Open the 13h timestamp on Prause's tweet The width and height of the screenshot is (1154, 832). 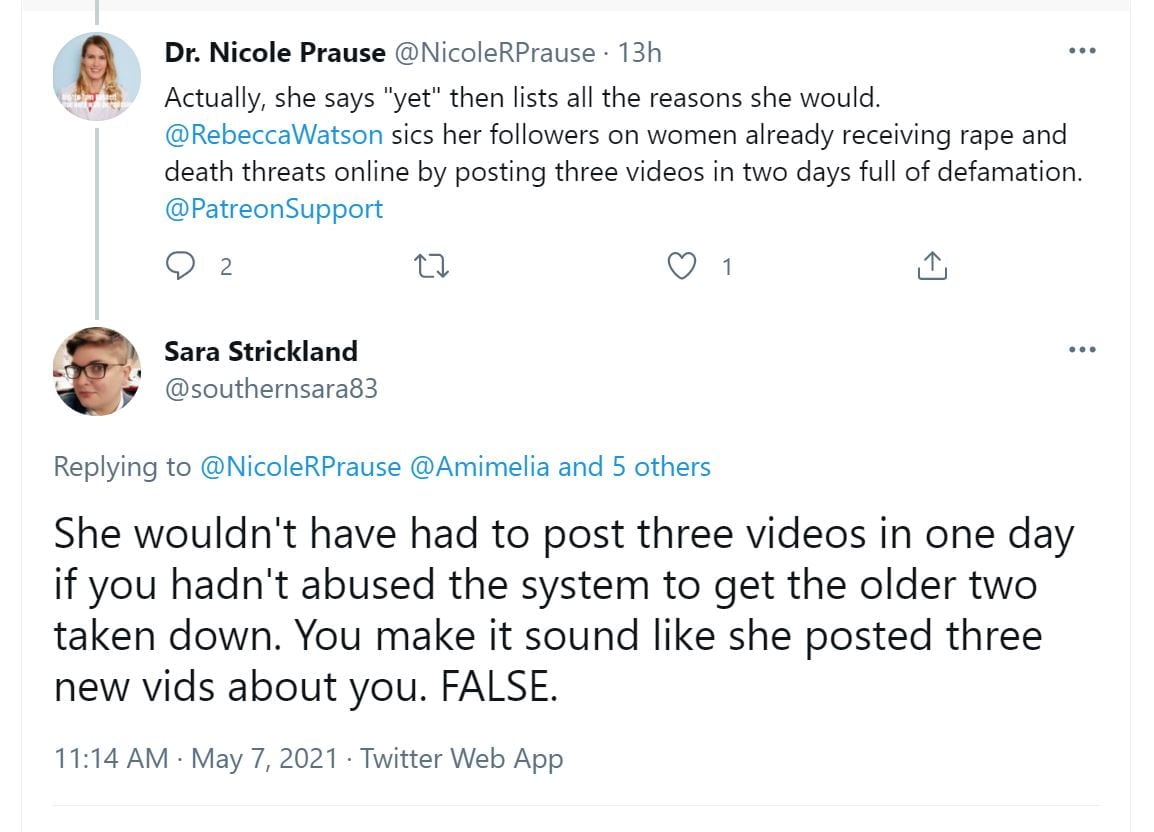640,53
